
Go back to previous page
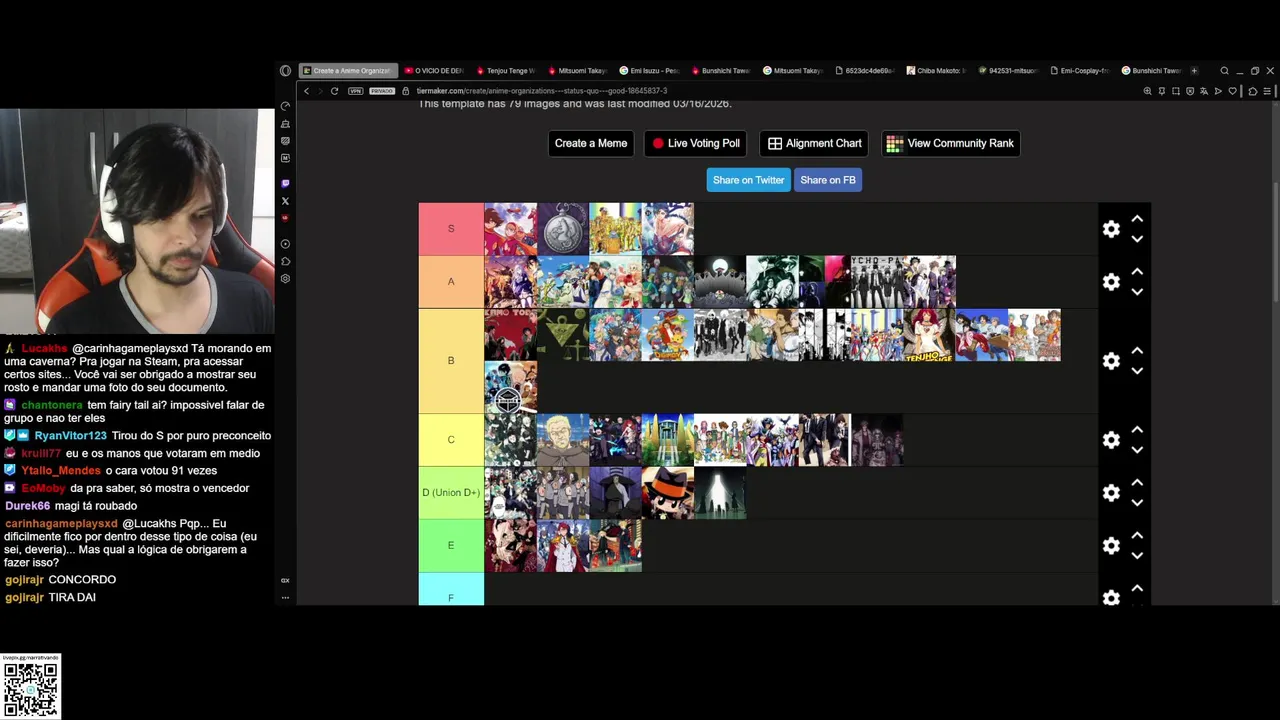(306, 91)
